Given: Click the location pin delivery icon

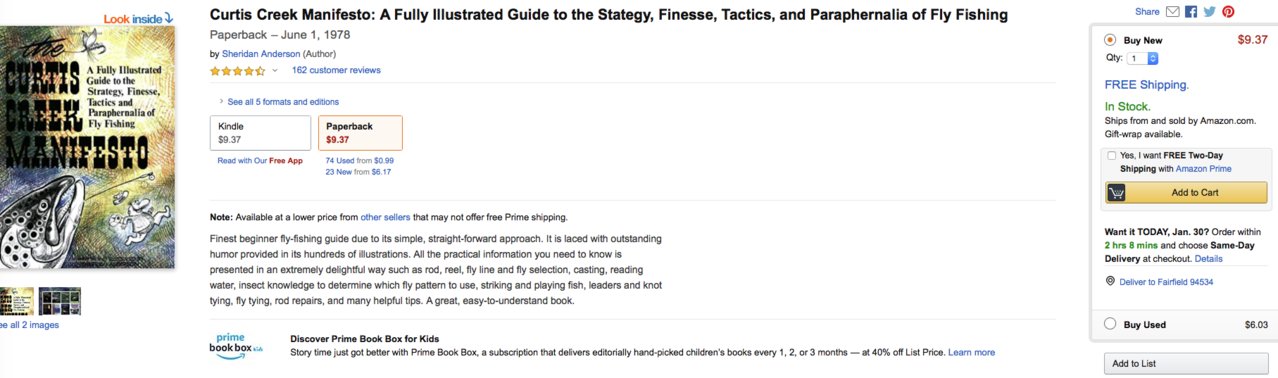Looking at the screenshot, I should 1110,282.
